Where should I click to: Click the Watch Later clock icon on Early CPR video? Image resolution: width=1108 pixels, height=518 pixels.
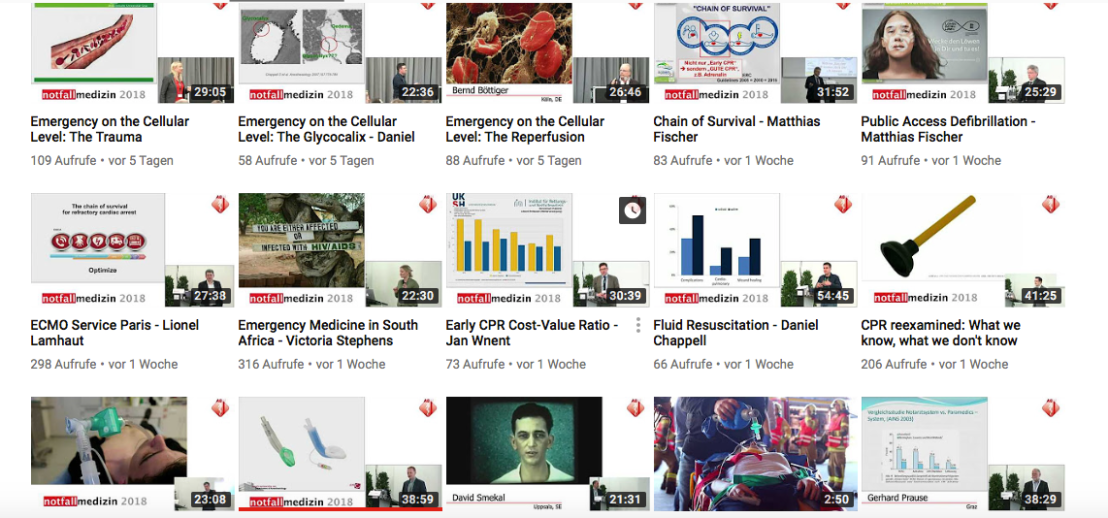[632, 211]
